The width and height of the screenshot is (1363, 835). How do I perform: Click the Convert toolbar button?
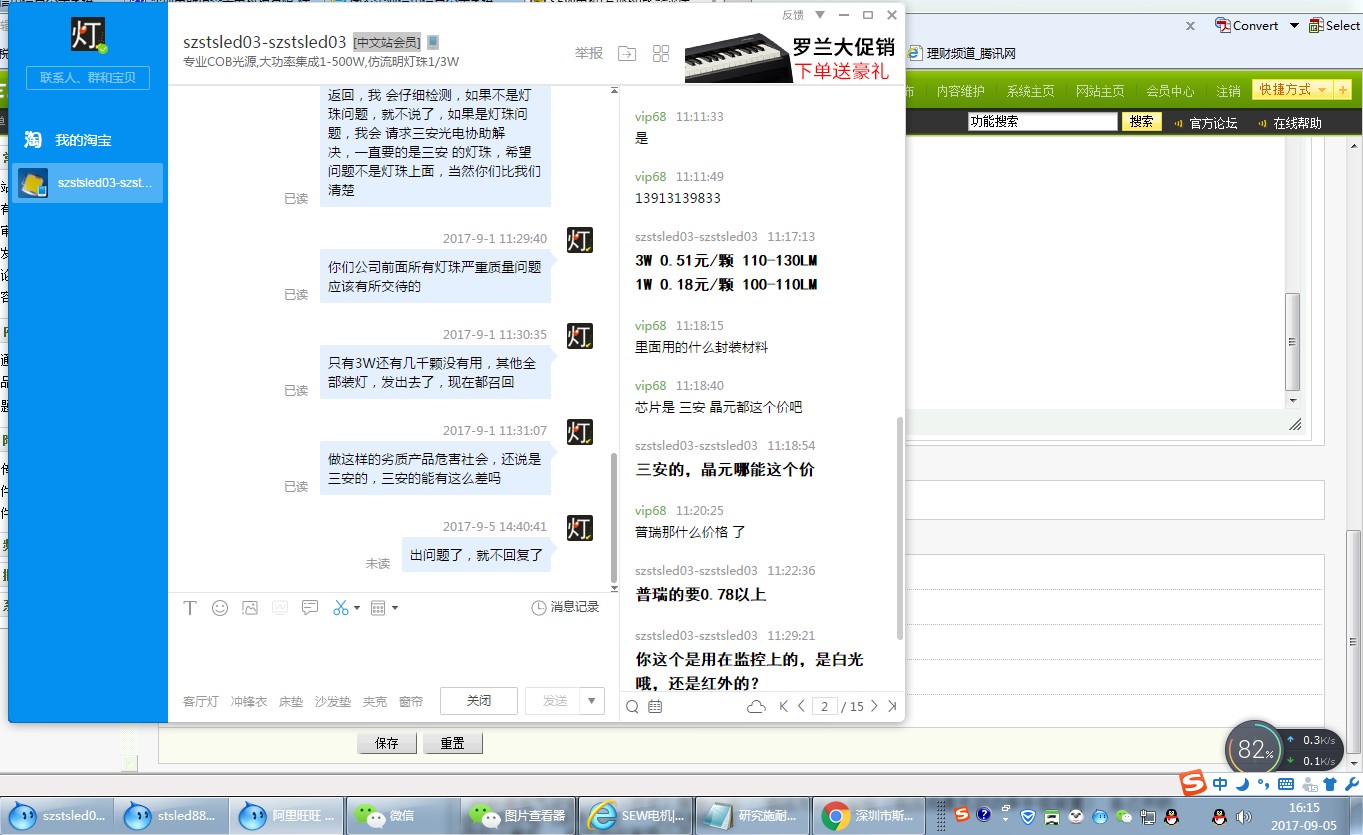coord(1247,25)
